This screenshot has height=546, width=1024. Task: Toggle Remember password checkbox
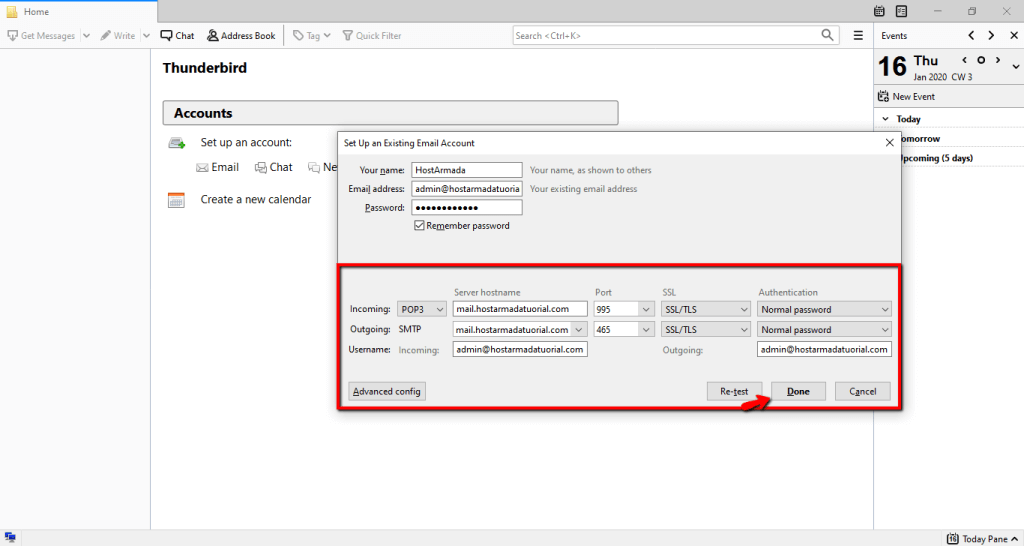419,225
